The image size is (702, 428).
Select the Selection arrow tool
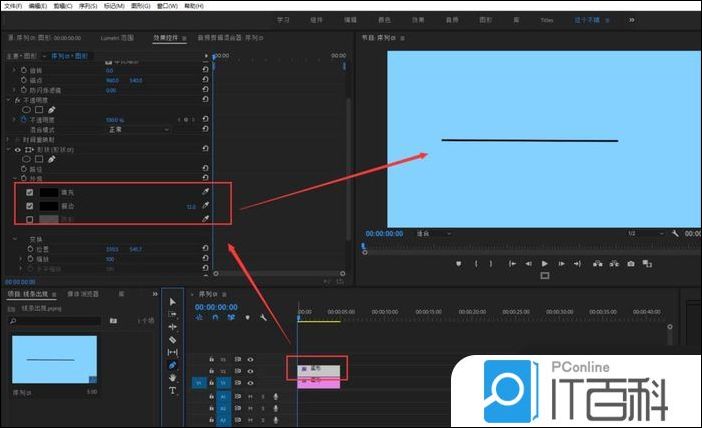point(172,301)
